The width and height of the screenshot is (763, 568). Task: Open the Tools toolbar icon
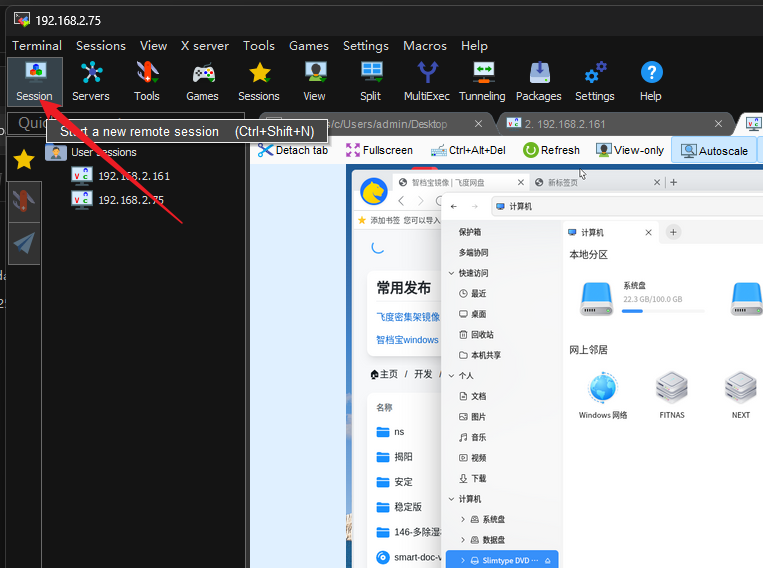[x=147, y=81]
